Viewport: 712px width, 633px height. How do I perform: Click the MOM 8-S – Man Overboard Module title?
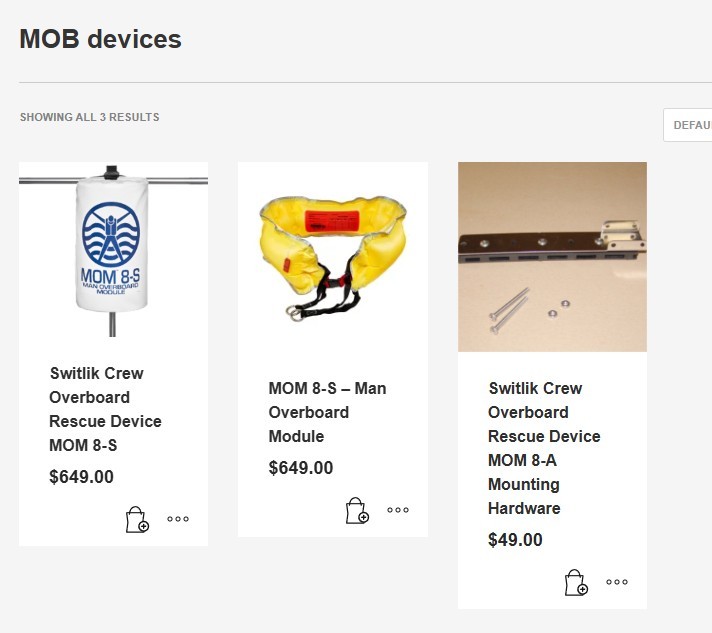327,412
